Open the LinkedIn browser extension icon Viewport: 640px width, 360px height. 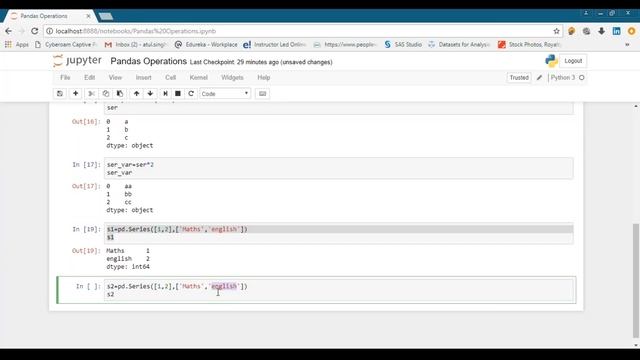click(616, 31)
